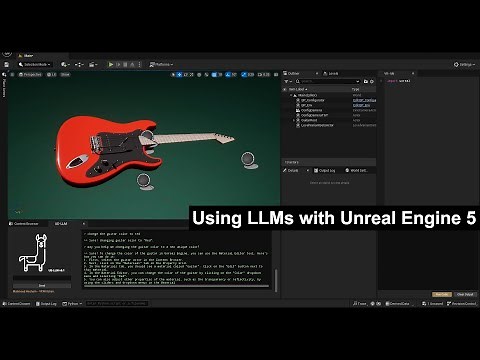Open play mode options three-dot menu
Viewport: 480px width, 360px height.
coord(139,64)
